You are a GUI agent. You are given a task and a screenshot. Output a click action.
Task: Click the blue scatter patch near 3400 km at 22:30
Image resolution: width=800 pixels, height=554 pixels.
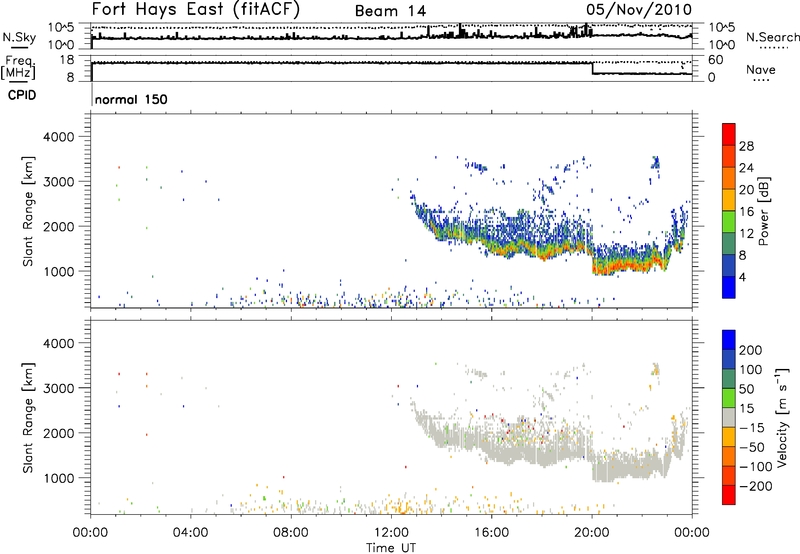tap(656, 163)
